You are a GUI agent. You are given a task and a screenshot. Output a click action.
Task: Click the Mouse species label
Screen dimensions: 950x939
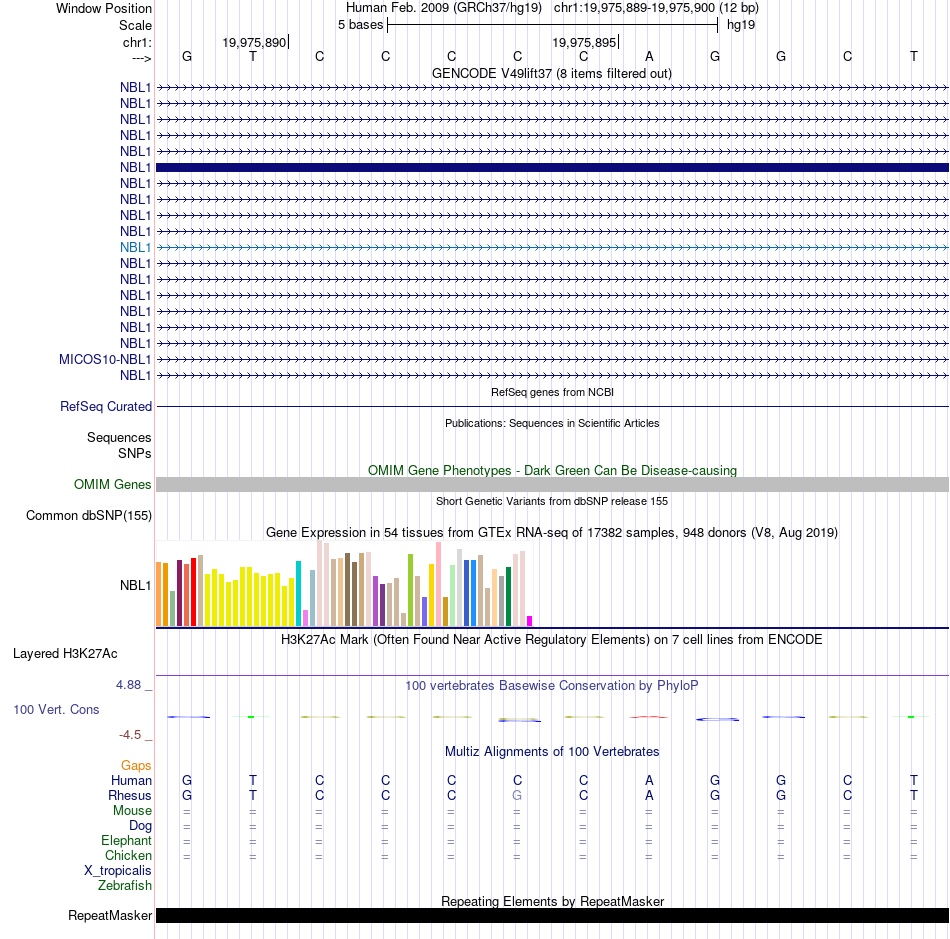point(132,811)
